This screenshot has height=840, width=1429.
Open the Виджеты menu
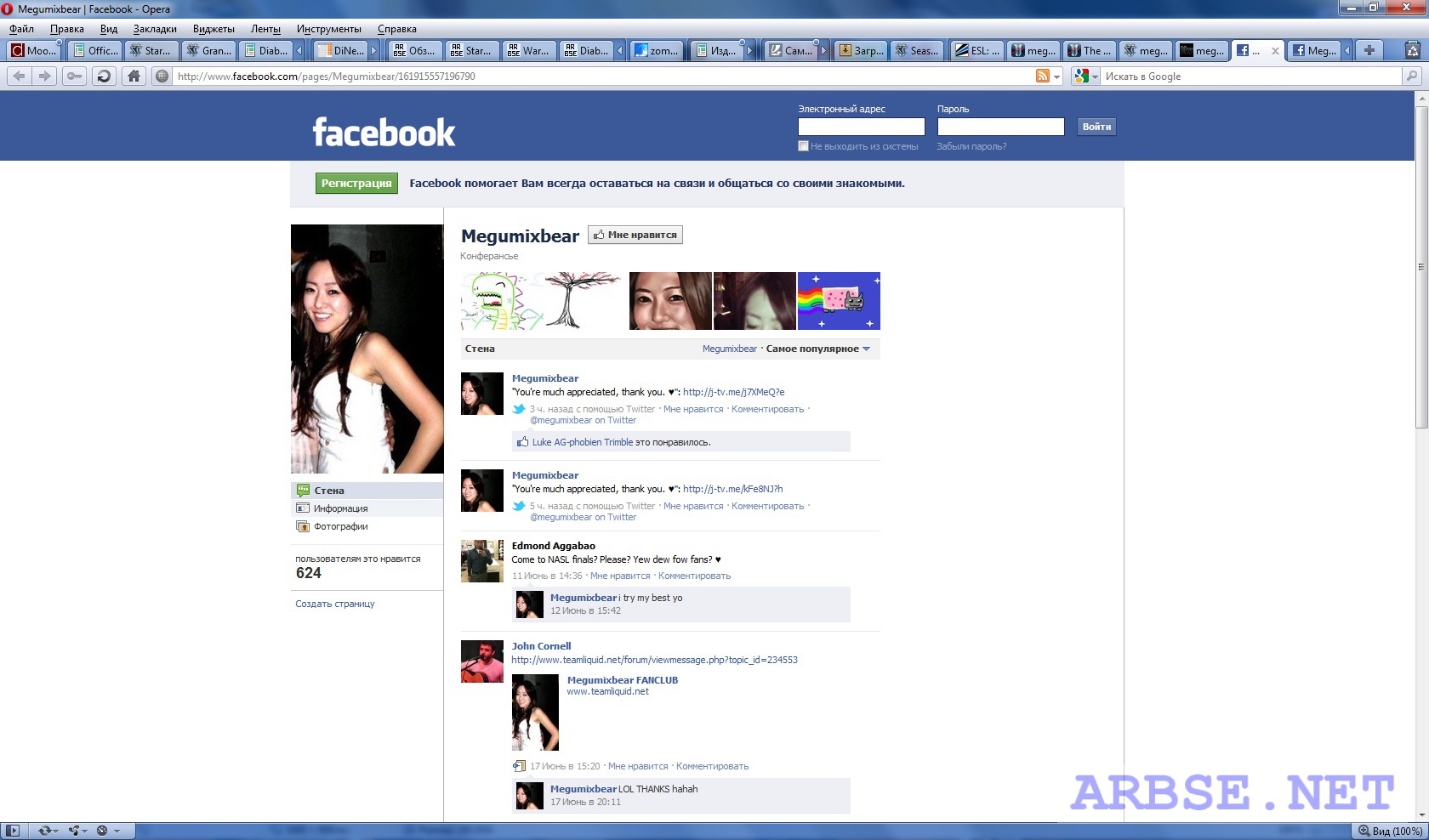[213, 29]
